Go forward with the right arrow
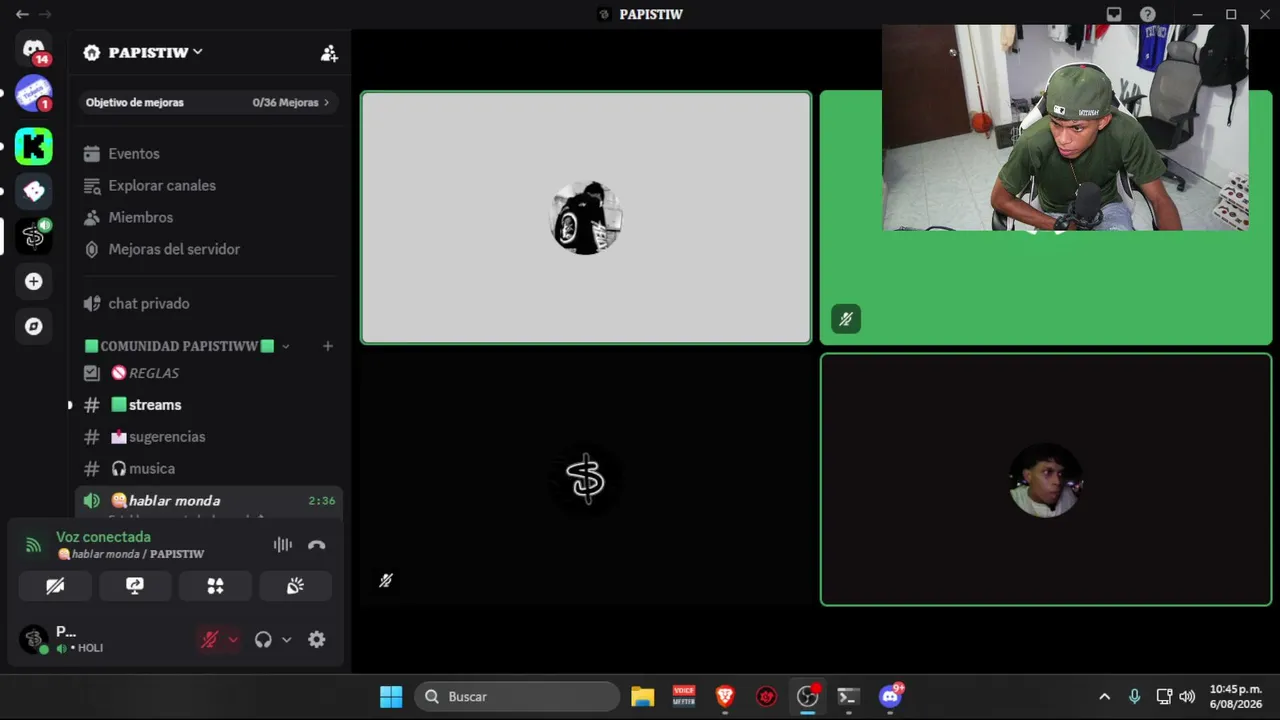 click(45, 14)
